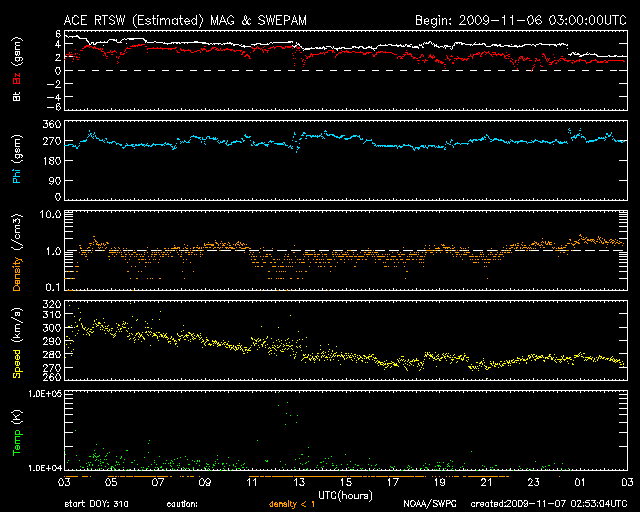Click the 13 hour tick label
This screenshot has width=640, height=512.
pos(297,482)
